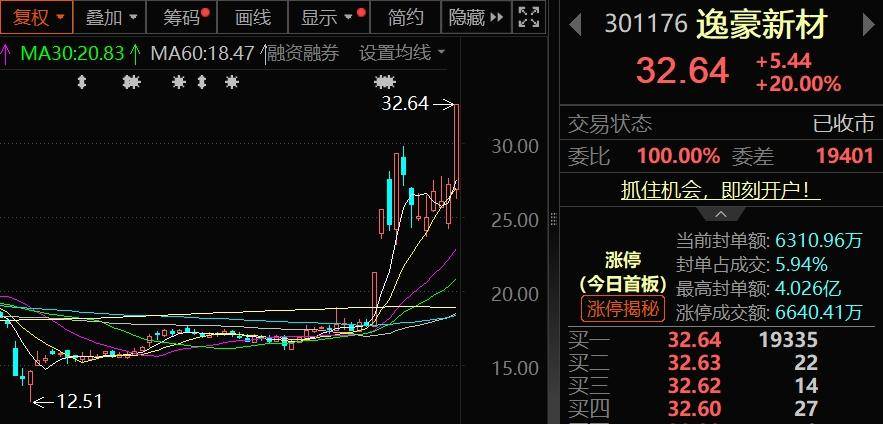This screenshot has width=883, height=424.
Task: Click the green up arrow after MA30 value
Action: tap(135, 53)
